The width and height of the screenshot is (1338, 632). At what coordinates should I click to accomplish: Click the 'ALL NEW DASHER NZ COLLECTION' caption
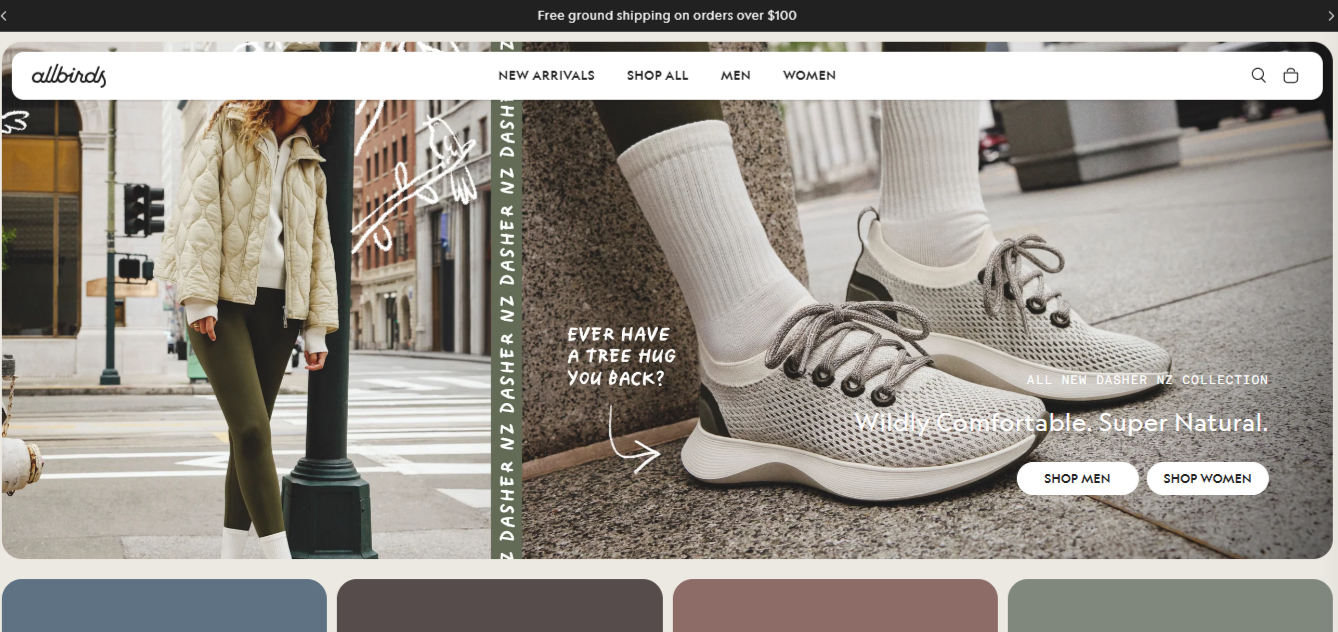click(x=1147, y=380)
